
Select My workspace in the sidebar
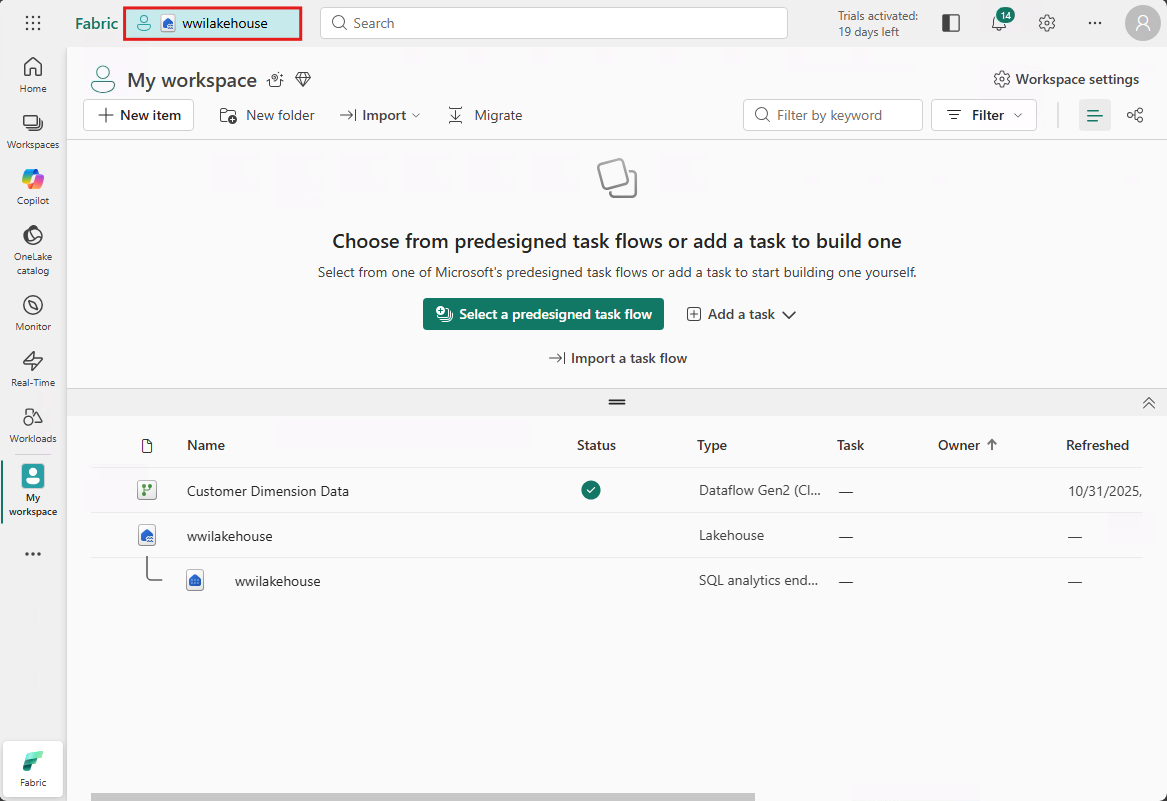coord(33,491)
